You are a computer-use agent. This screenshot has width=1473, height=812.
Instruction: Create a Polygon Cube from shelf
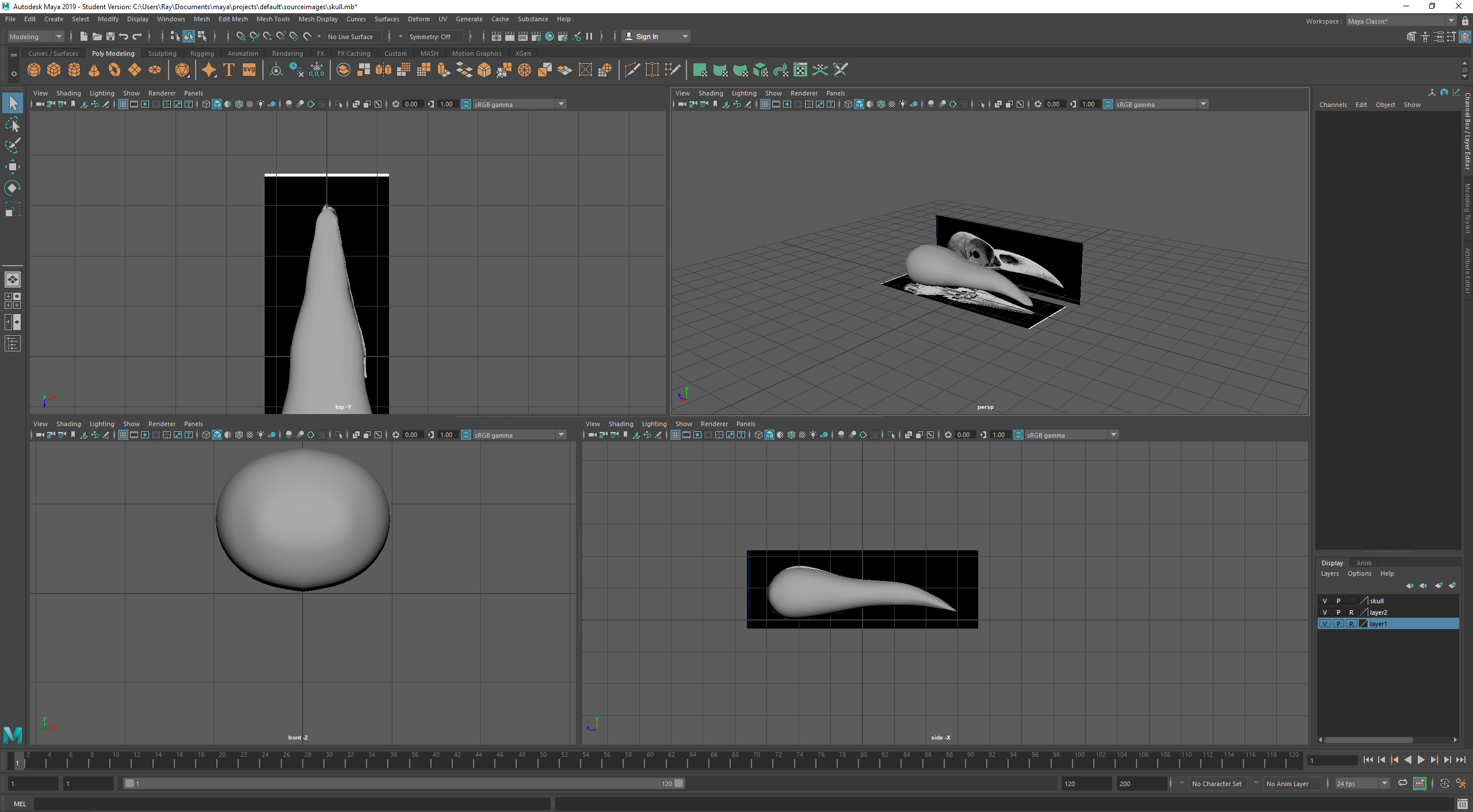point(54,70)
